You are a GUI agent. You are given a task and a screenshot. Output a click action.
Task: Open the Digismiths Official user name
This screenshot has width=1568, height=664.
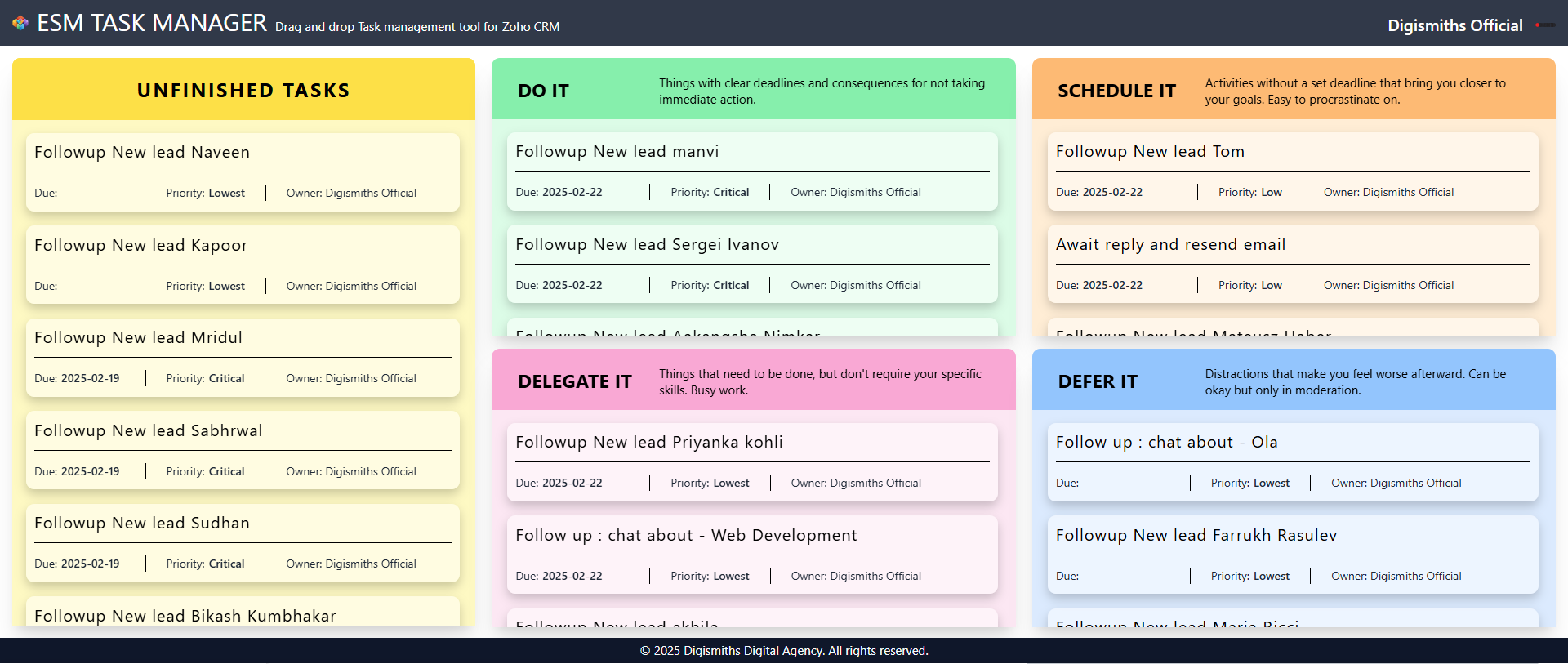coord(1454,25)
